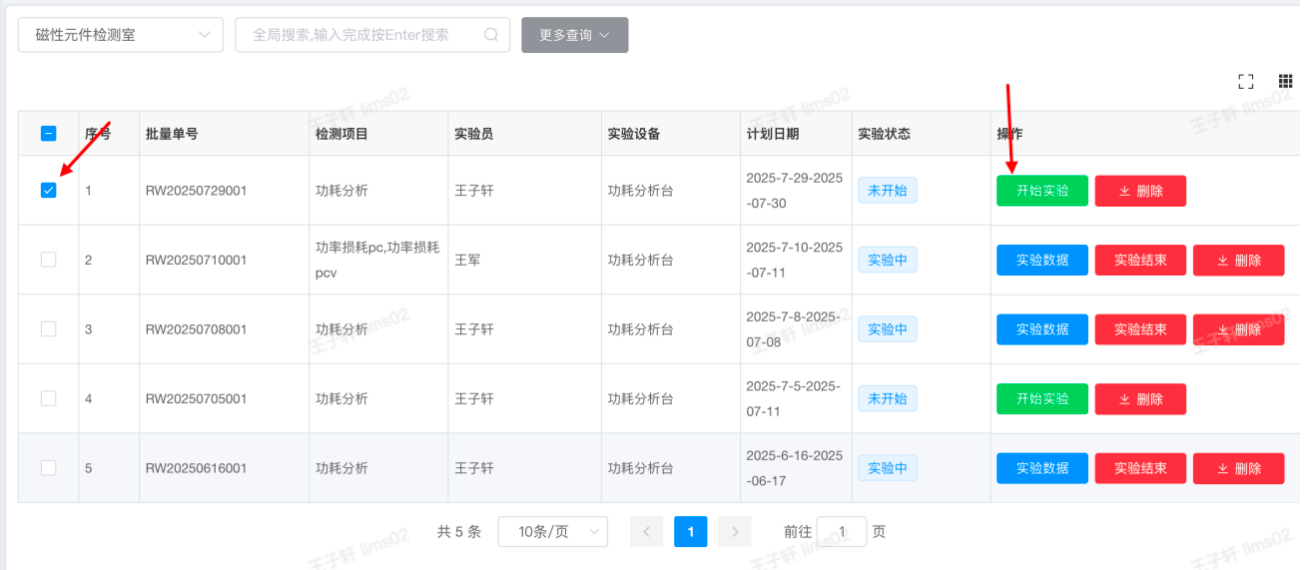1312x570 pixels.
Task: Open the grid column settings icon
Action: click(1286, 81)
